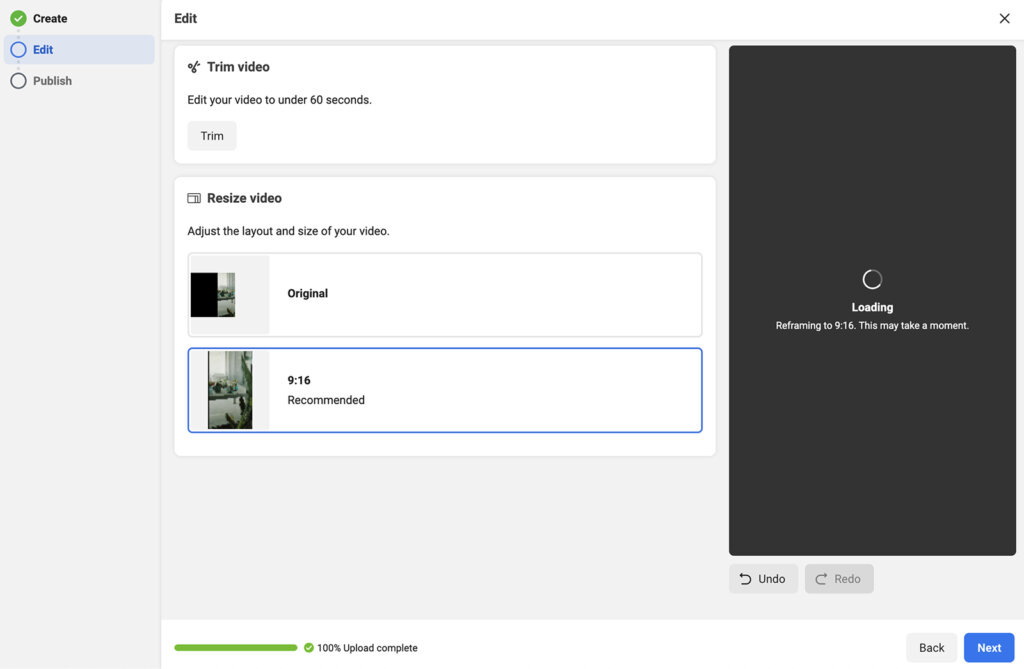The width and height of the screenshot is (1024, 669).
Task: Click the Resize video panel icon
Action: pyautogui.click(x=192, y=197)
